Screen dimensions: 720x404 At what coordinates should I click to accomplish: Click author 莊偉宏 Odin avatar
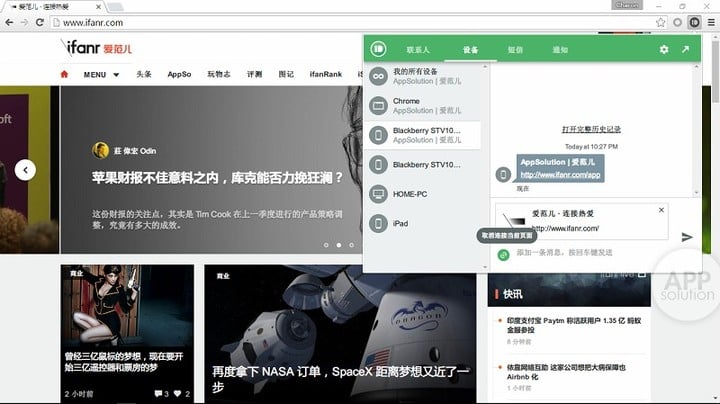point(100,150)
